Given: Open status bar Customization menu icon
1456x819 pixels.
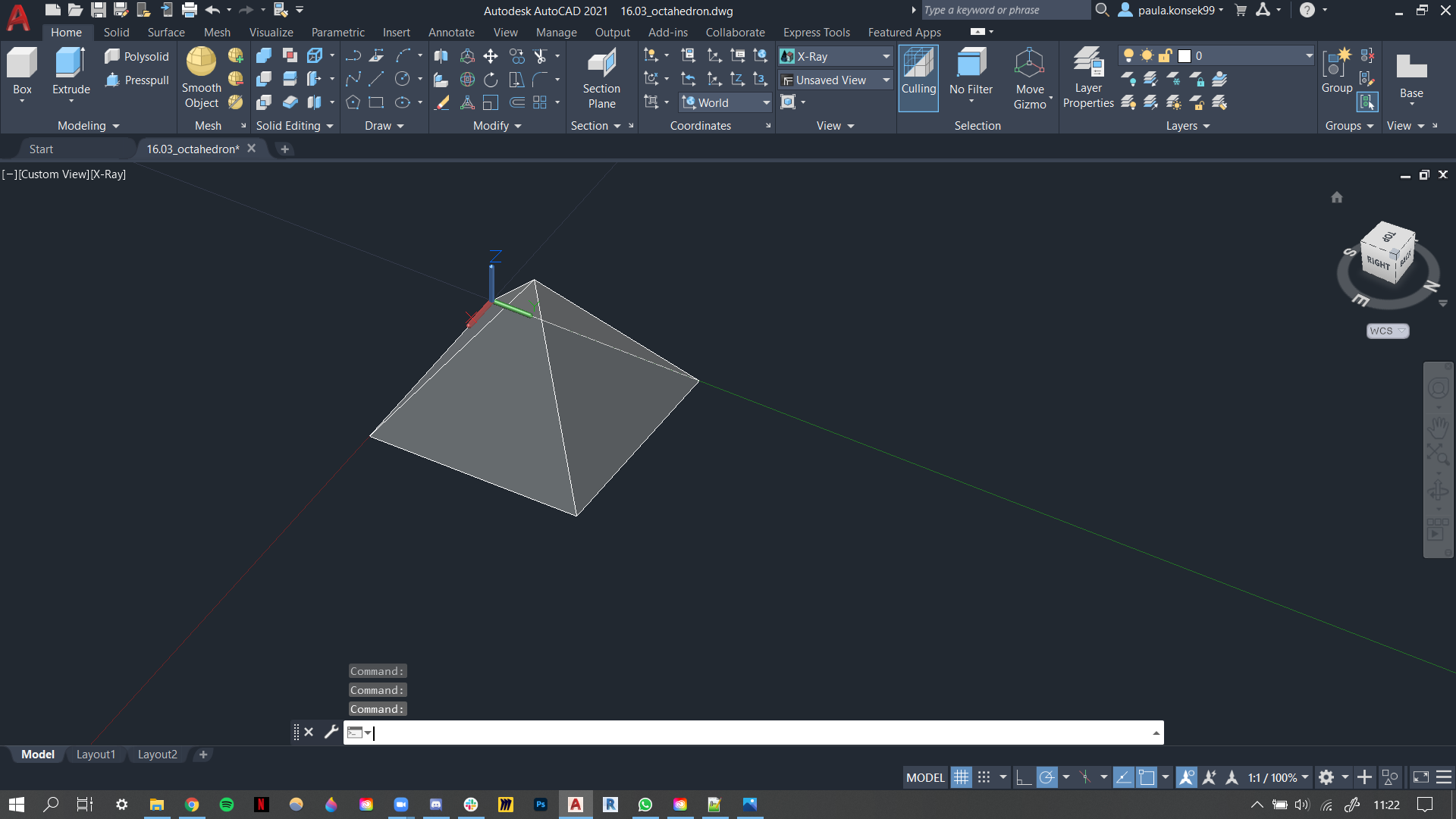Looking at the screenshot, I should coord(1444,777).
